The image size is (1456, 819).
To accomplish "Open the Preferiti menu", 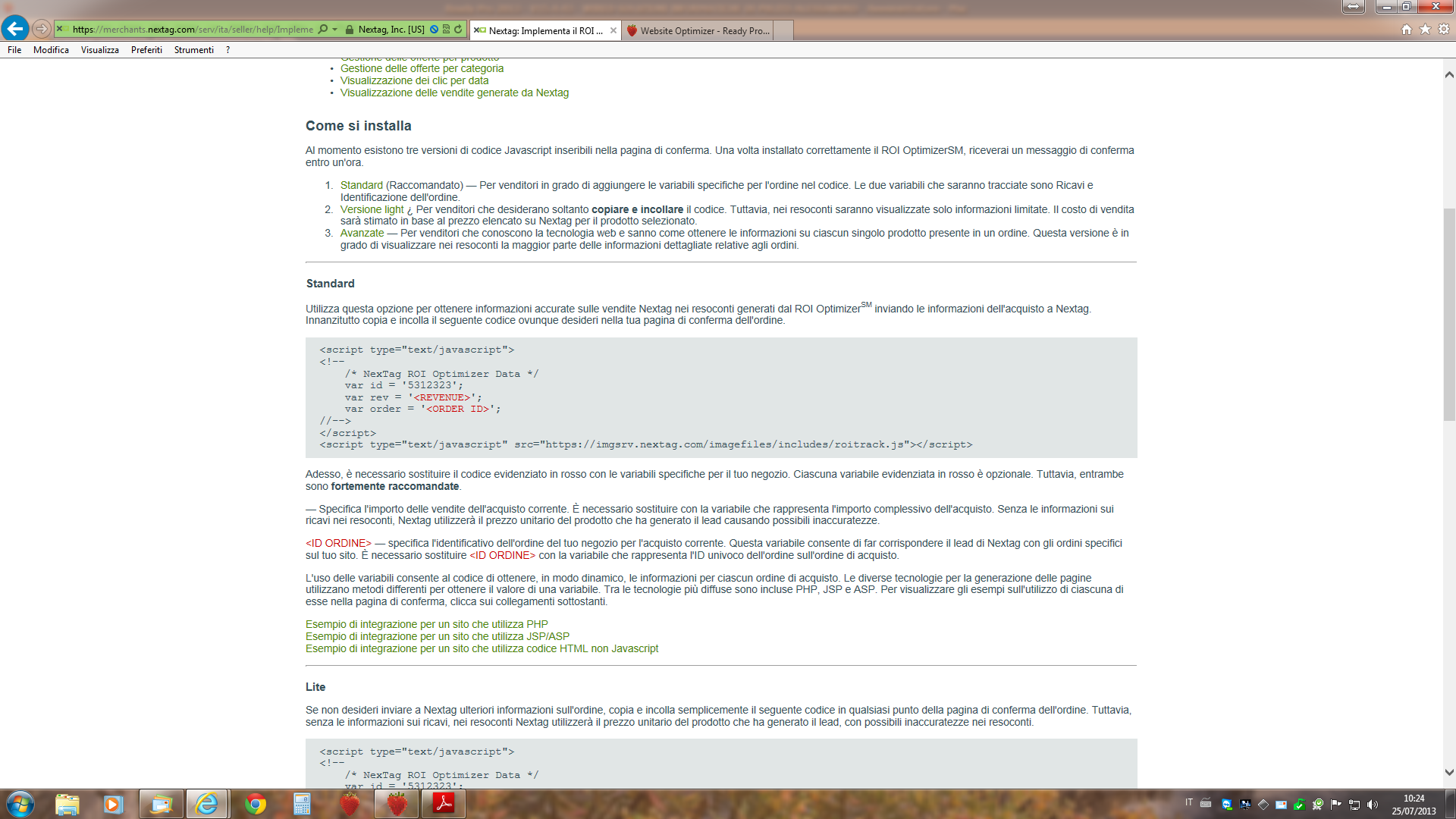I will 146,50.
